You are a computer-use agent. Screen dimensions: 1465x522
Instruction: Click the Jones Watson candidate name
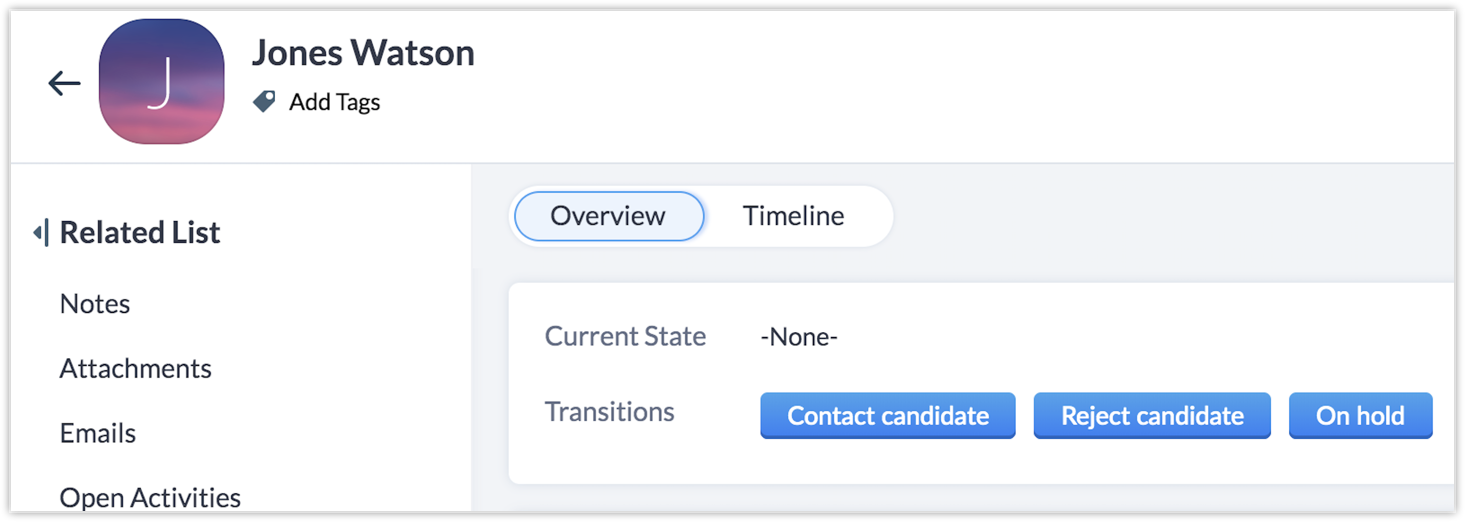click(x=362, y=53)
